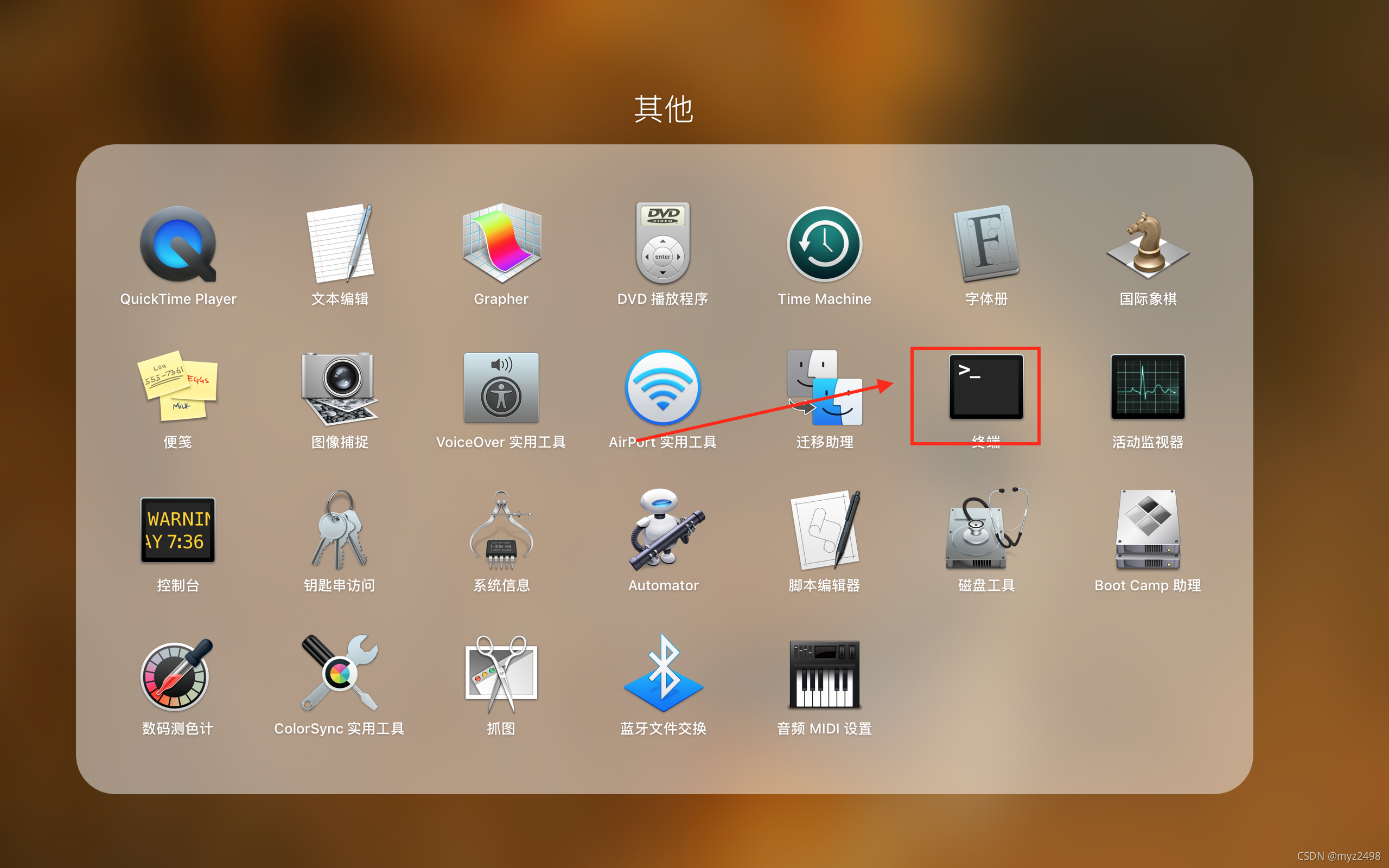Image resolution: width=1389 pixels, height=868 pixels.
Task: Open the Grapher app
Action: (502, 243)
